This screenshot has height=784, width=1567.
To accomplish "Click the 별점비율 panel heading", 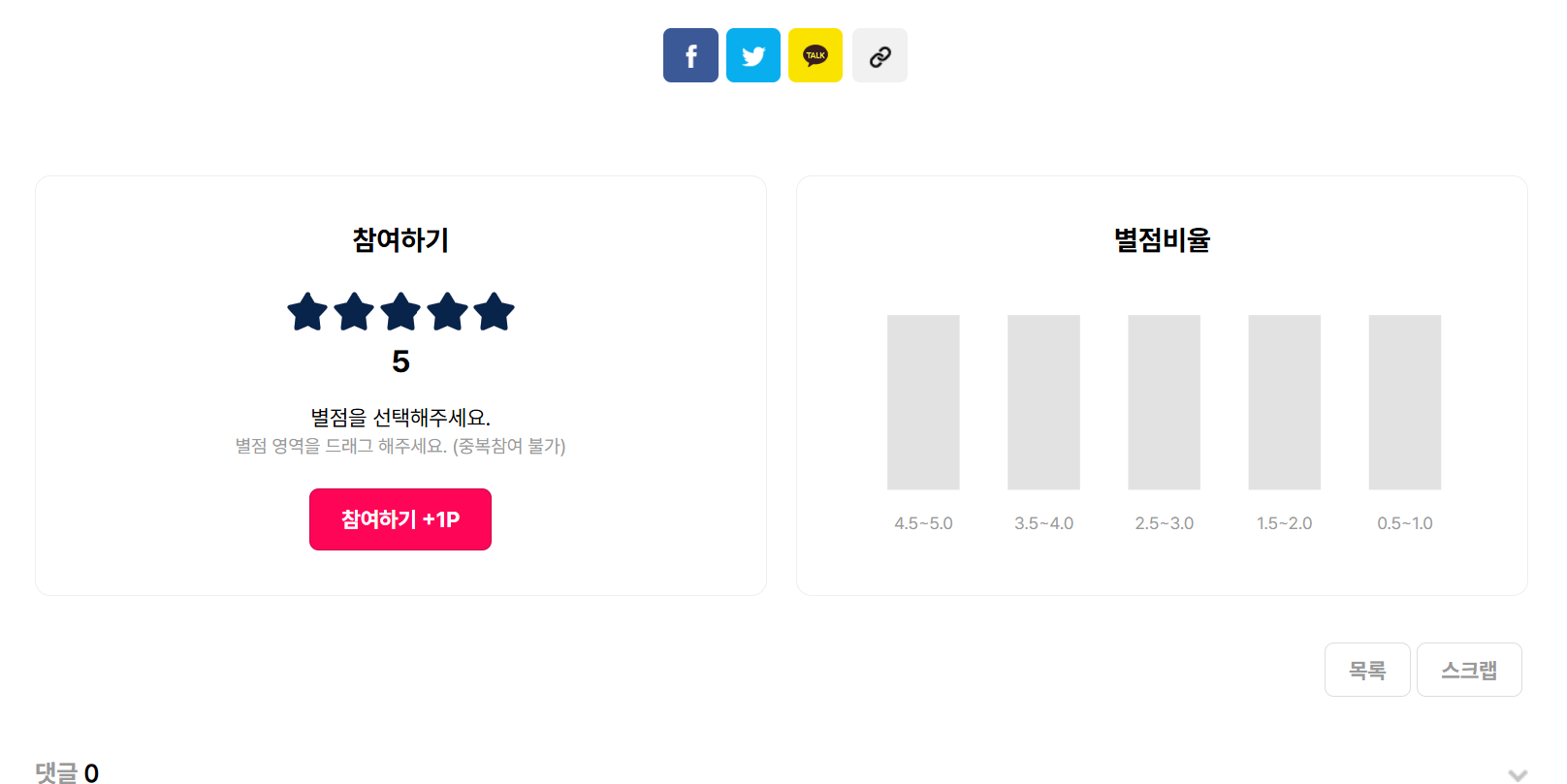I will pyautogui.click(x=1162, y=239).
